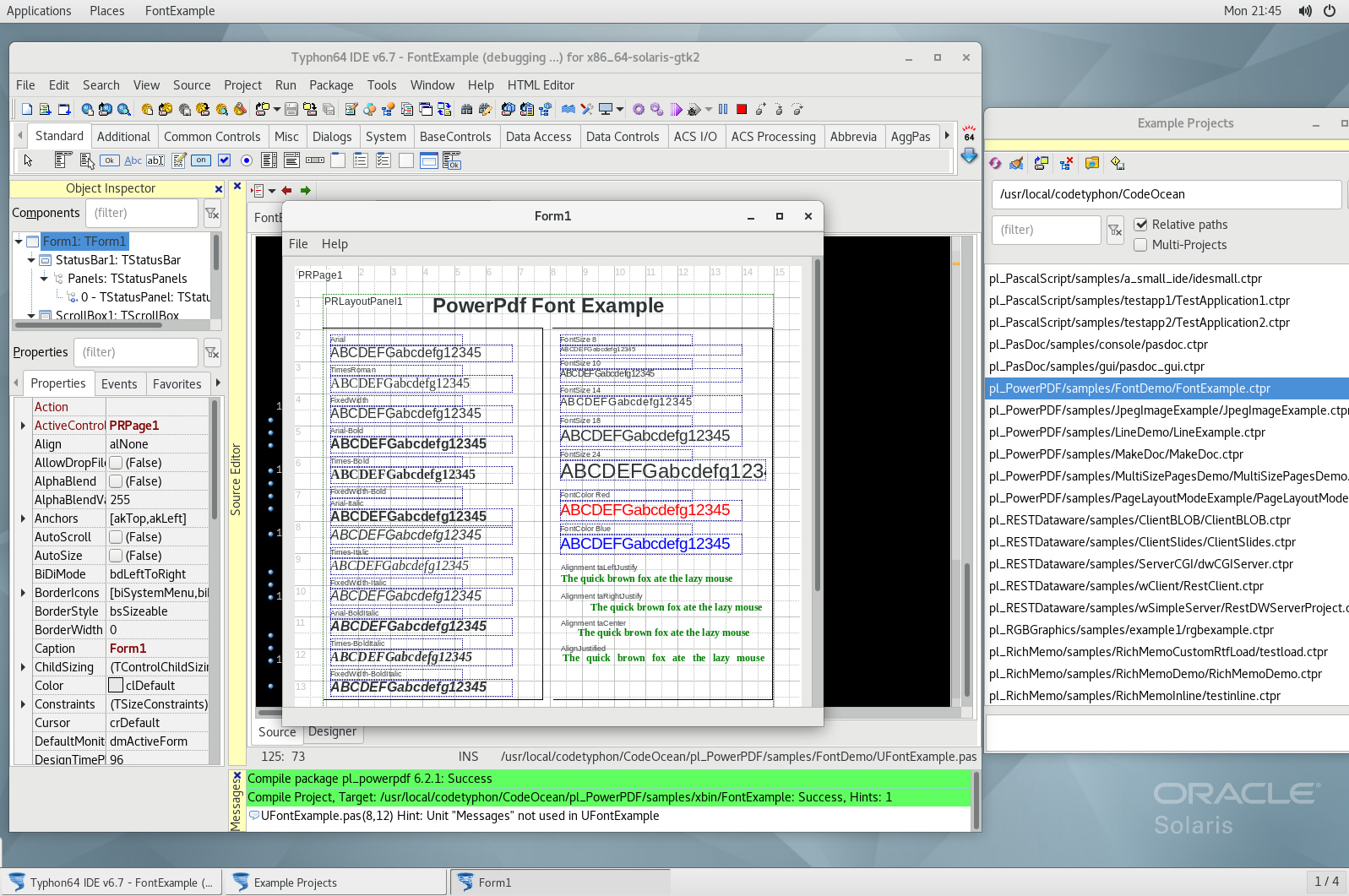Collapse the Panels: TStatusPanels tree node
The width and height of the screenshot is (1349, 896).
coord(45,279)
